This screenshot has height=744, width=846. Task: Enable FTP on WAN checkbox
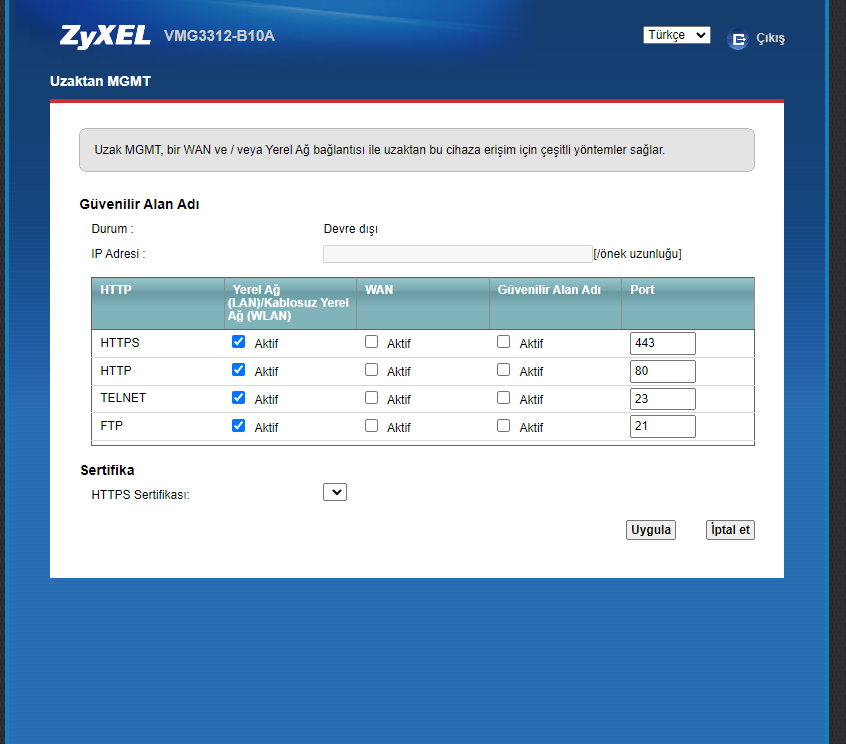(x=371, y=426)
